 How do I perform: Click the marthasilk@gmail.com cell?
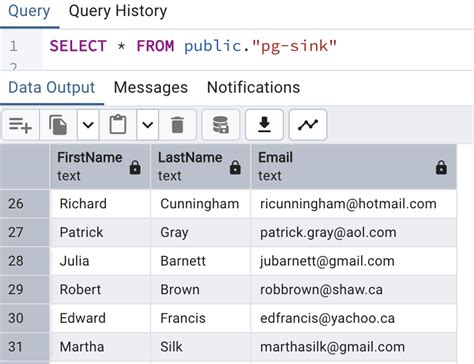353,347
